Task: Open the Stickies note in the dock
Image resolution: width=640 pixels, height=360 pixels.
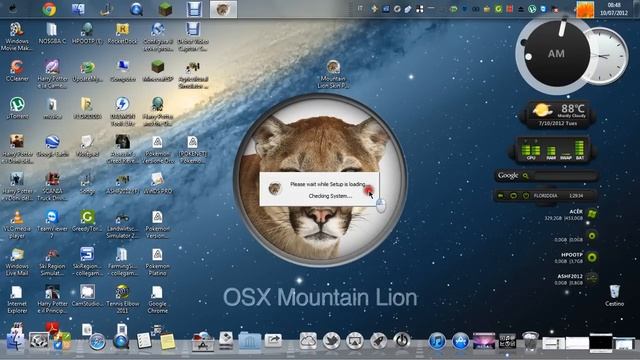Action: (168, 341)
